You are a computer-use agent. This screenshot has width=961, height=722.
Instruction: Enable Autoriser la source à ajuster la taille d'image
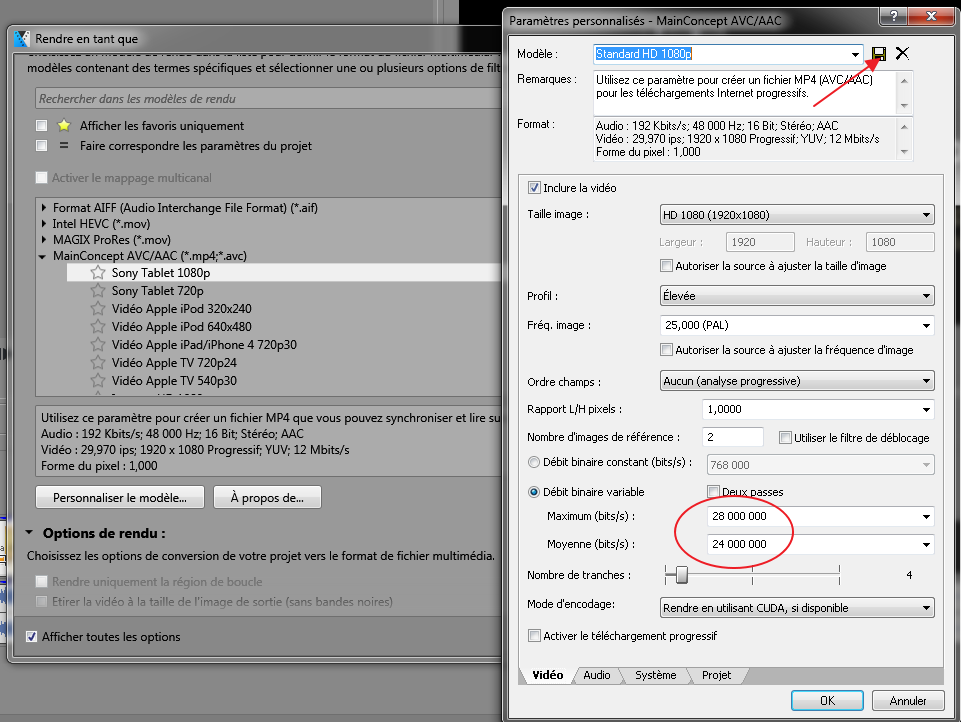[x=666, y=266]
